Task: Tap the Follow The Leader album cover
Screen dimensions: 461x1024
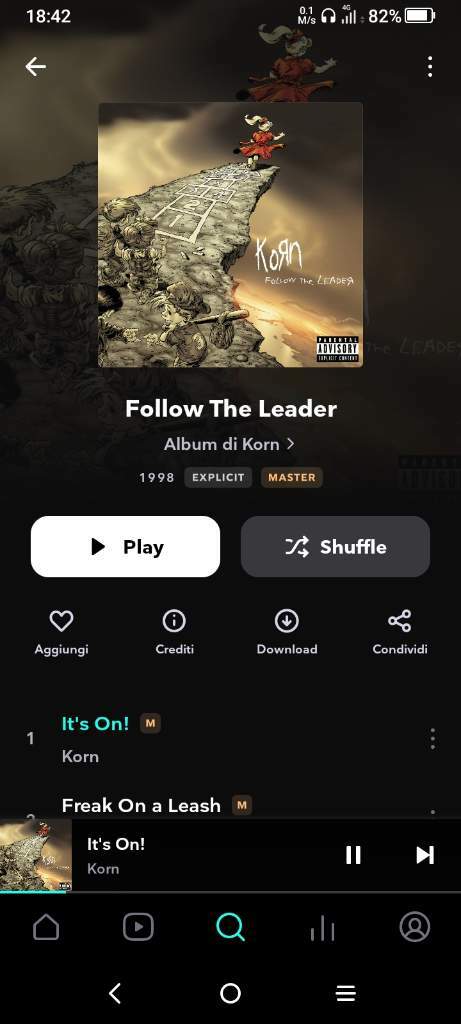Action: pyautogui.click(x=230, y=234)
